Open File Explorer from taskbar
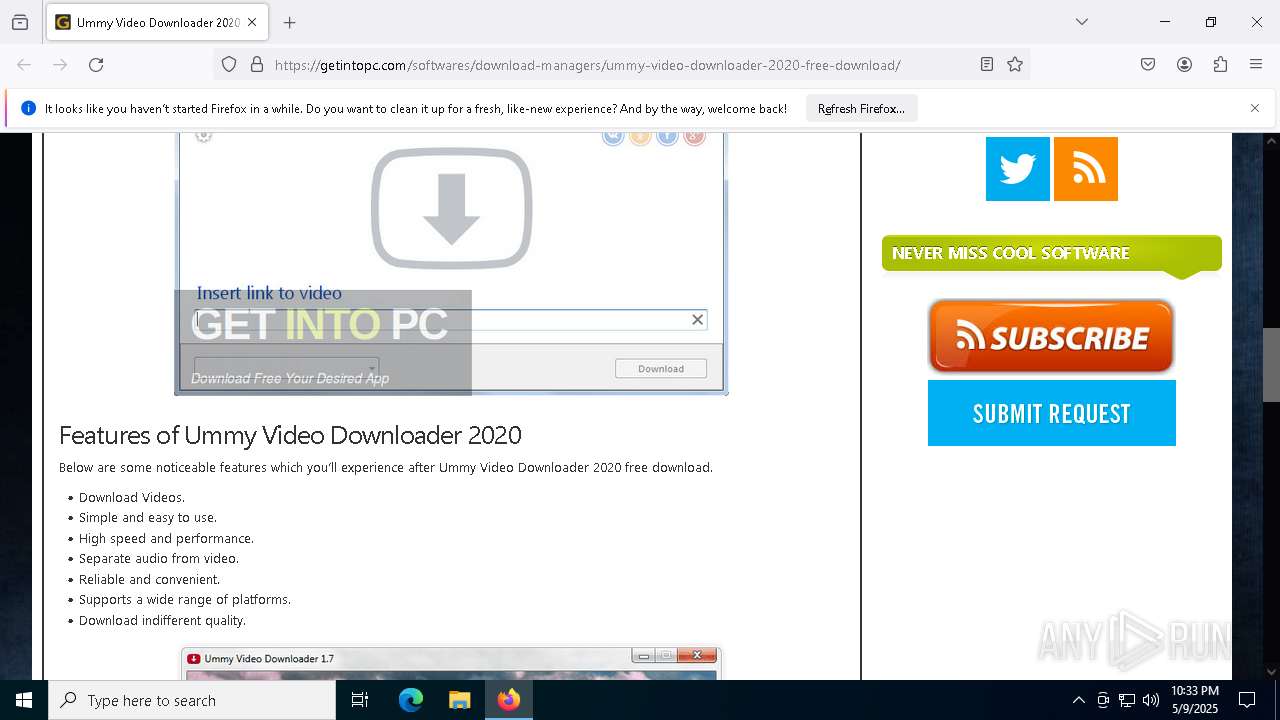The height and width of the screenshot is (720, 1280). click(x=459, y=700)
